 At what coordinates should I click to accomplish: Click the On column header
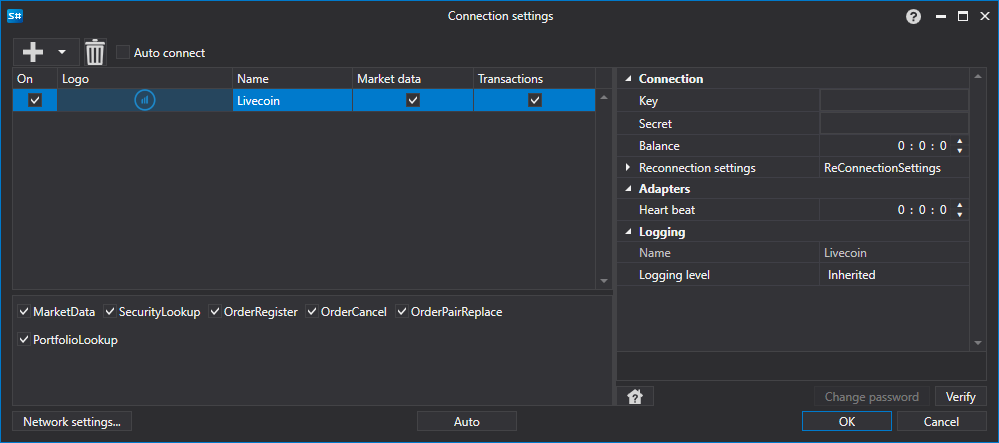pos(35,79)
